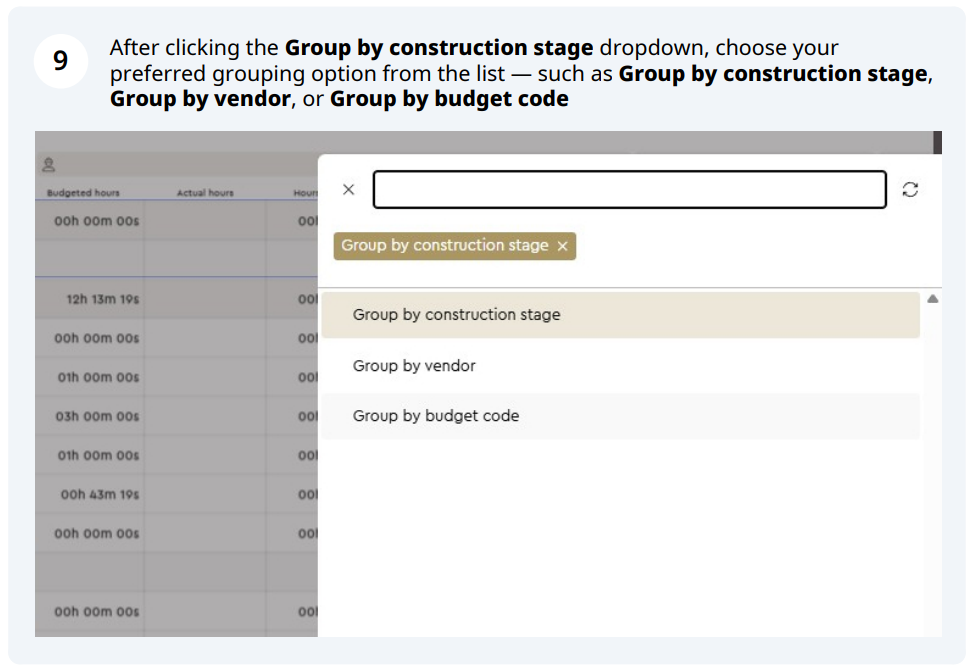Click the refresh icon beside the search field
The image size is (975, 671).
pyautogui.click(x=909, y=190)
